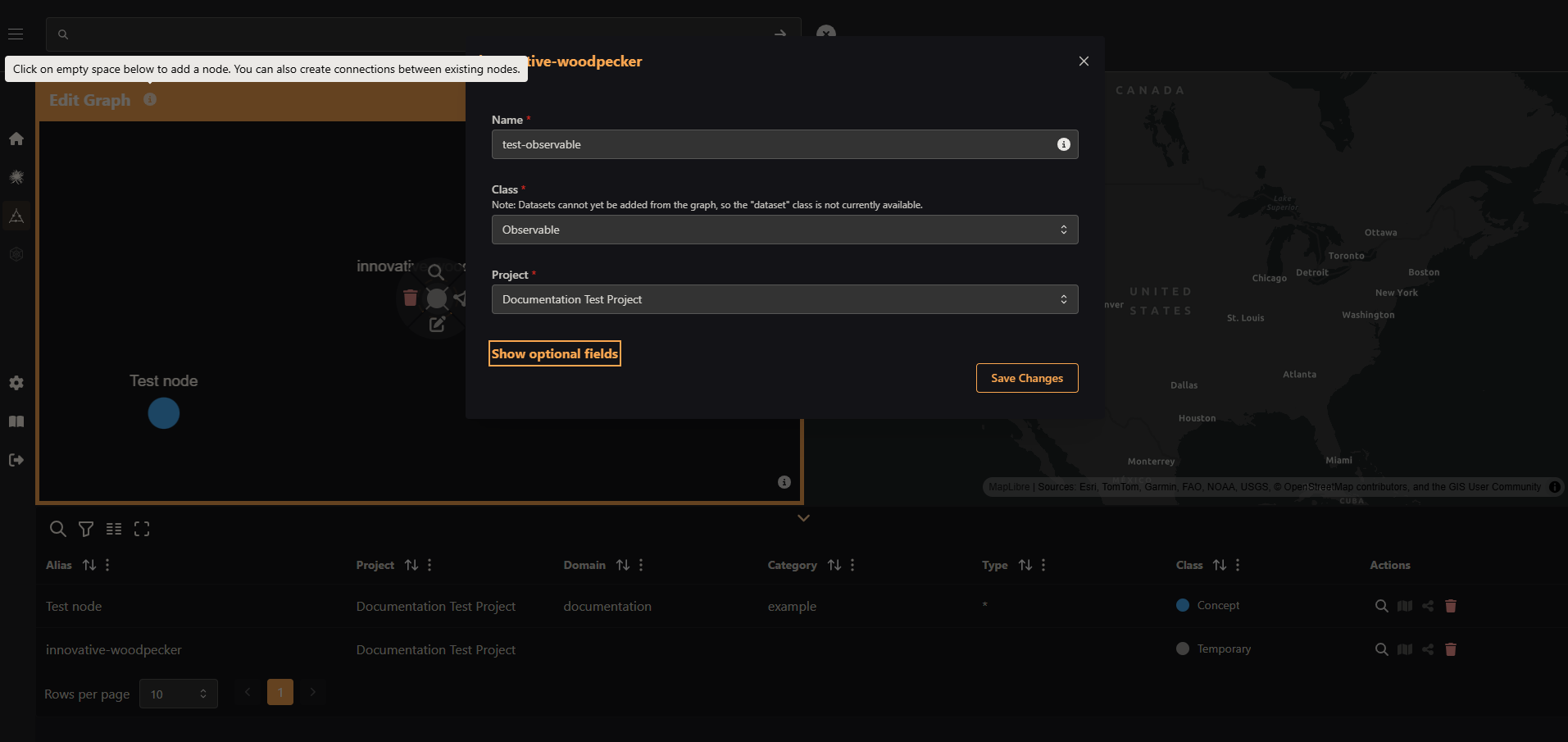Open Settings gear in the sidebar
This screenshot has height=742, width=1568.
[x=16, y=383]
